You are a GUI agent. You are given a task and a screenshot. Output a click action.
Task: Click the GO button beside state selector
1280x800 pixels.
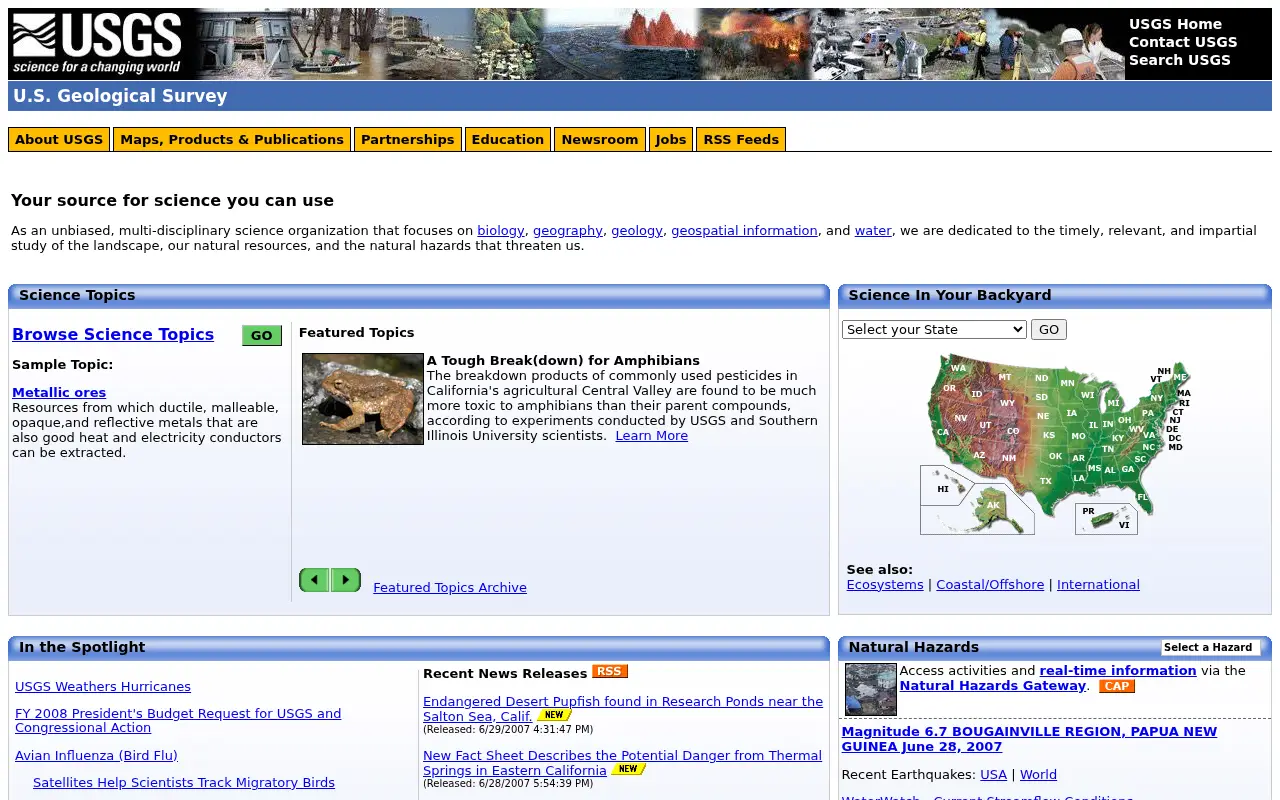click(1049, 329)
